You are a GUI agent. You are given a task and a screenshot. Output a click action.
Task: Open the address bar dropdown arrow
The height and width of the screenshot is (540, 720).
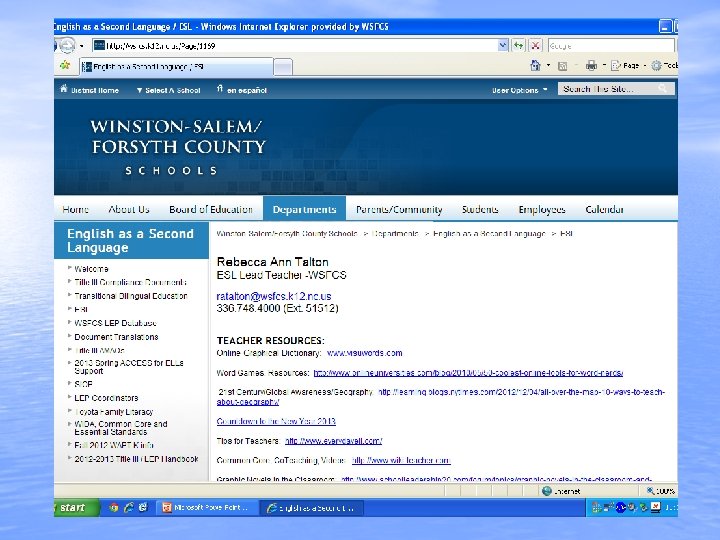pos(503,45)
